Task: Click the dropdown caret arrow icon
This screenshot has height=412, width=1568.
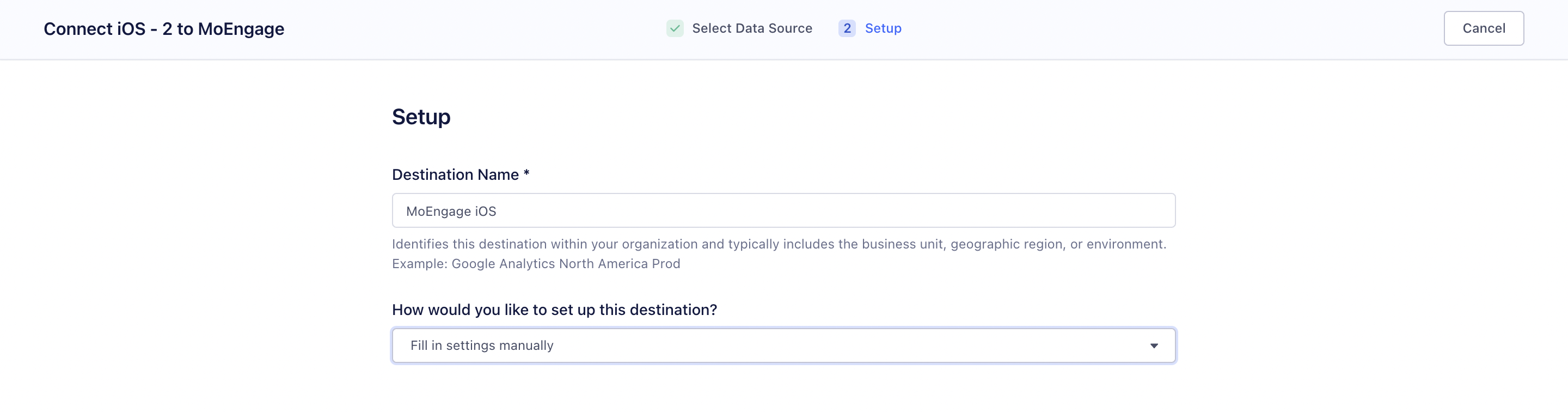Action: pyautogui.click(x=1154, y=346)
